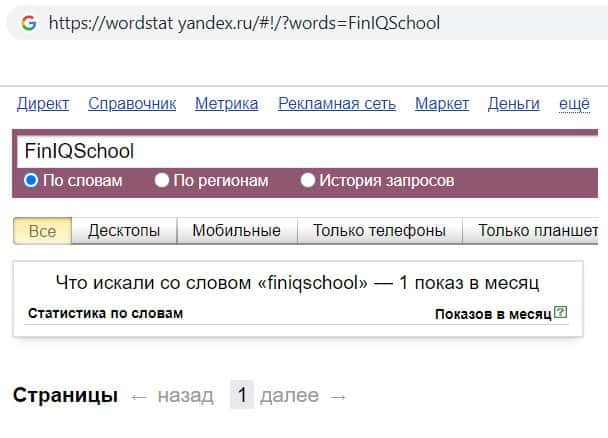Click the FinIQSchool search query field
This screenshot has width=608, height=438.
pos(307,152)
